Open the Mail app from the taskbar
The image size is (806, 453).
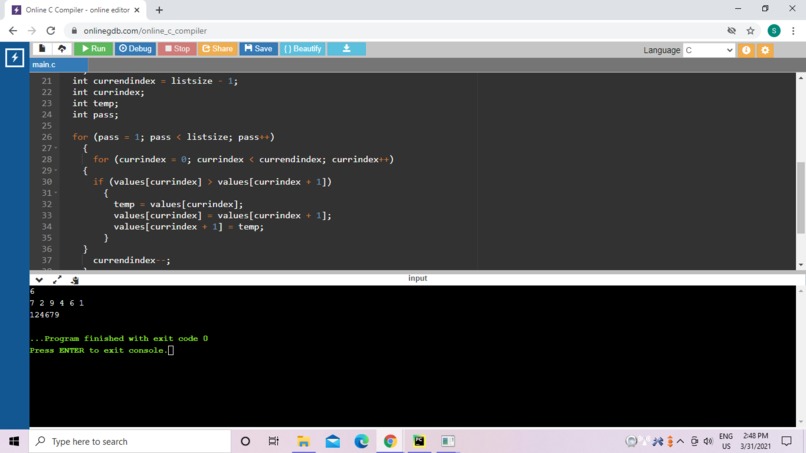333,441
